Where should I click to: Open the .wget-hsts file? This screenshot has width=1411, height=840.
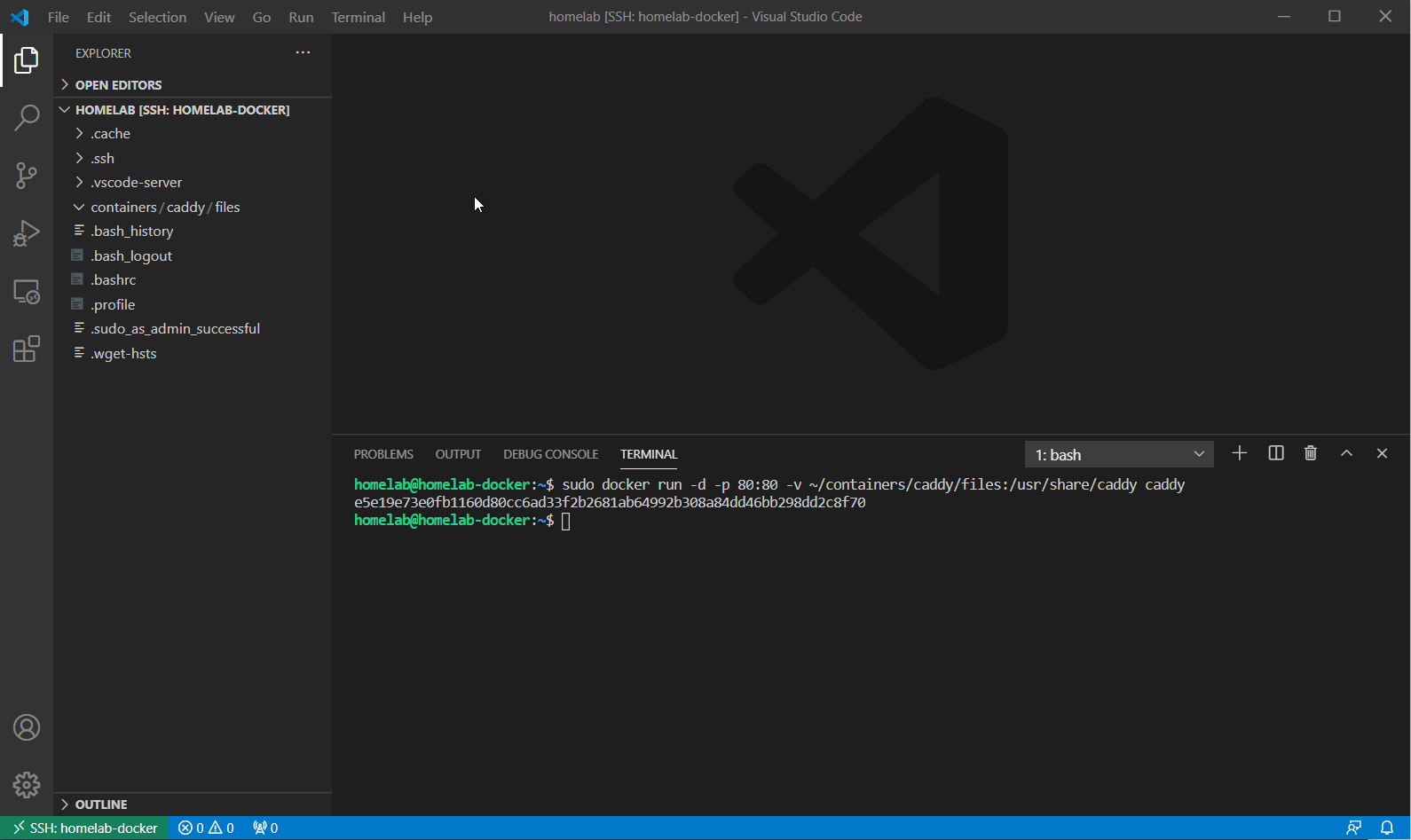(193, 353)
